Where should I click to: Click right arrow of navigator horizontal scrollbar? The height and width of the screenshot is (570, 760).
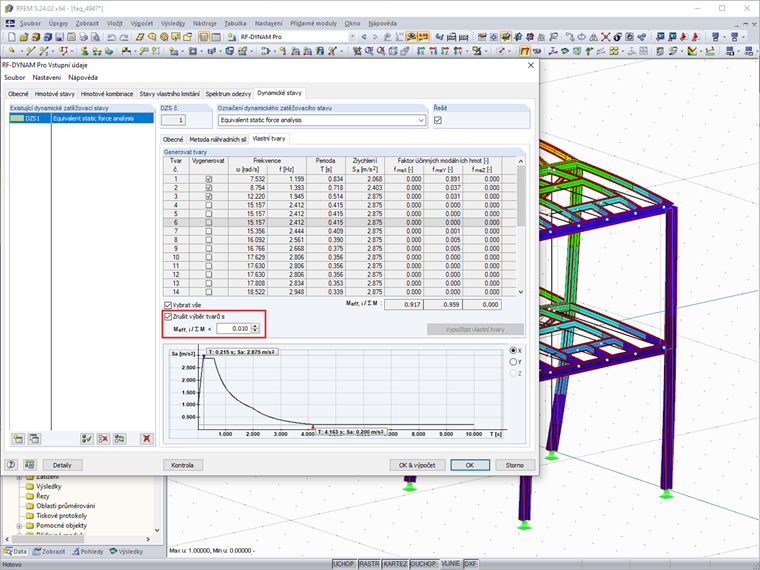tap(148, 539)
